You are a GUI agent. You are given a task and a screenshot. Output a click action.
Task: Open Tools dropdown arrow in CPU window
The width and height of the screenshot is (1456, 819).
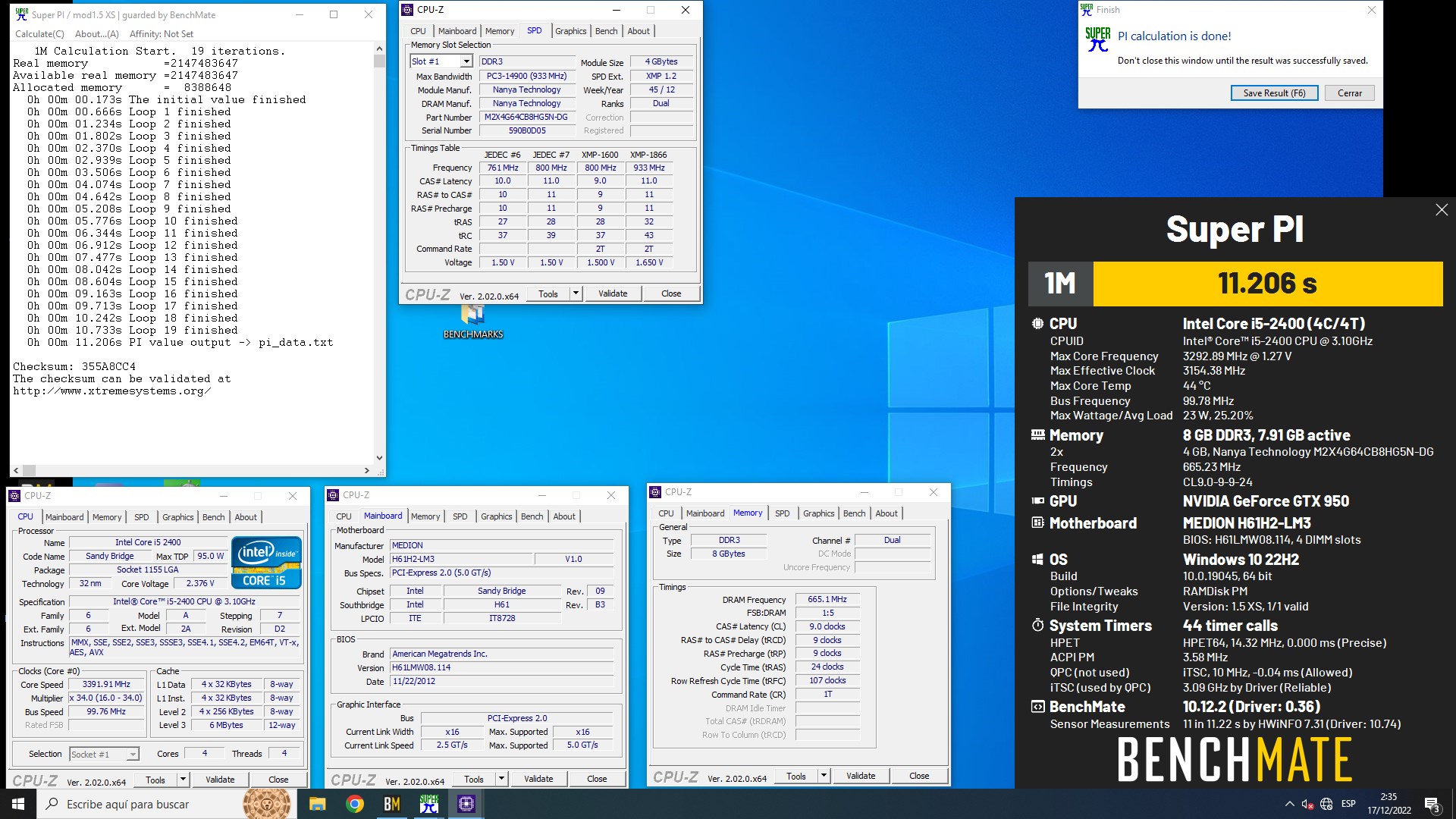[183, 780]
